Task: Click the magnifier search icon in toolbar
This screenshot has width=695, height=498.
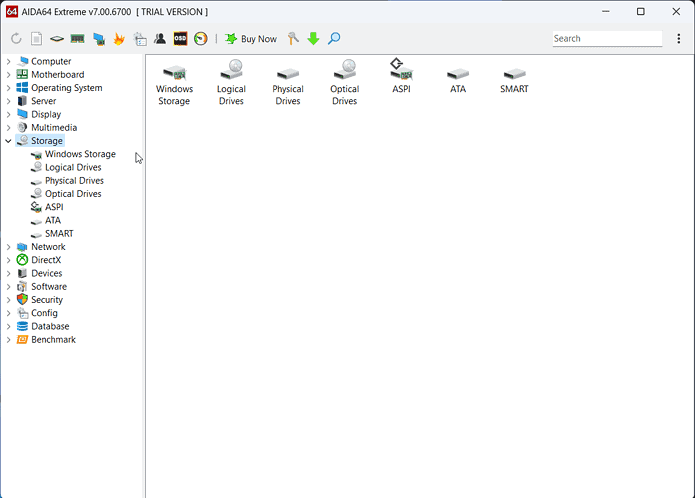Action: (334, 39)
